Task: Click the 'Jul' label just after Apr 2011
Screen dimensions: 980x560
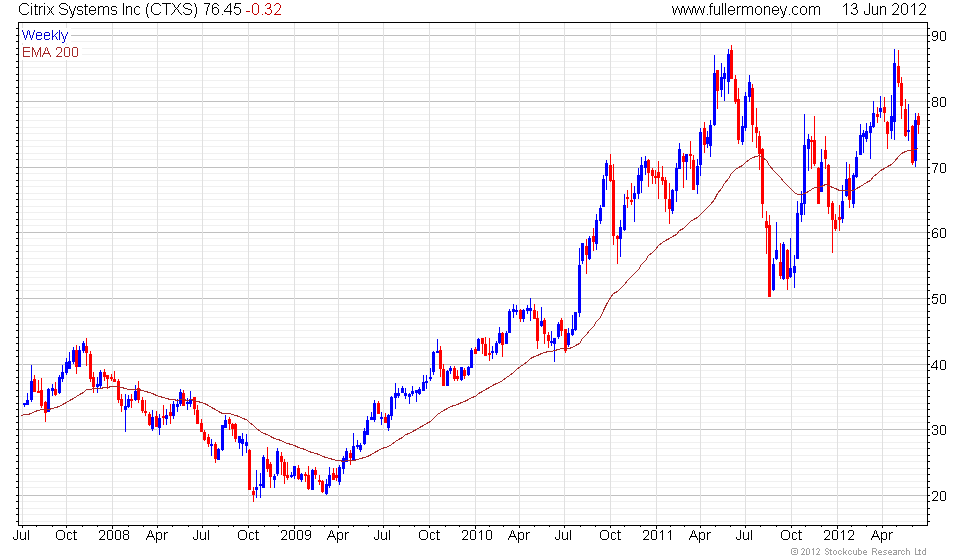Action: pos(744,536)
